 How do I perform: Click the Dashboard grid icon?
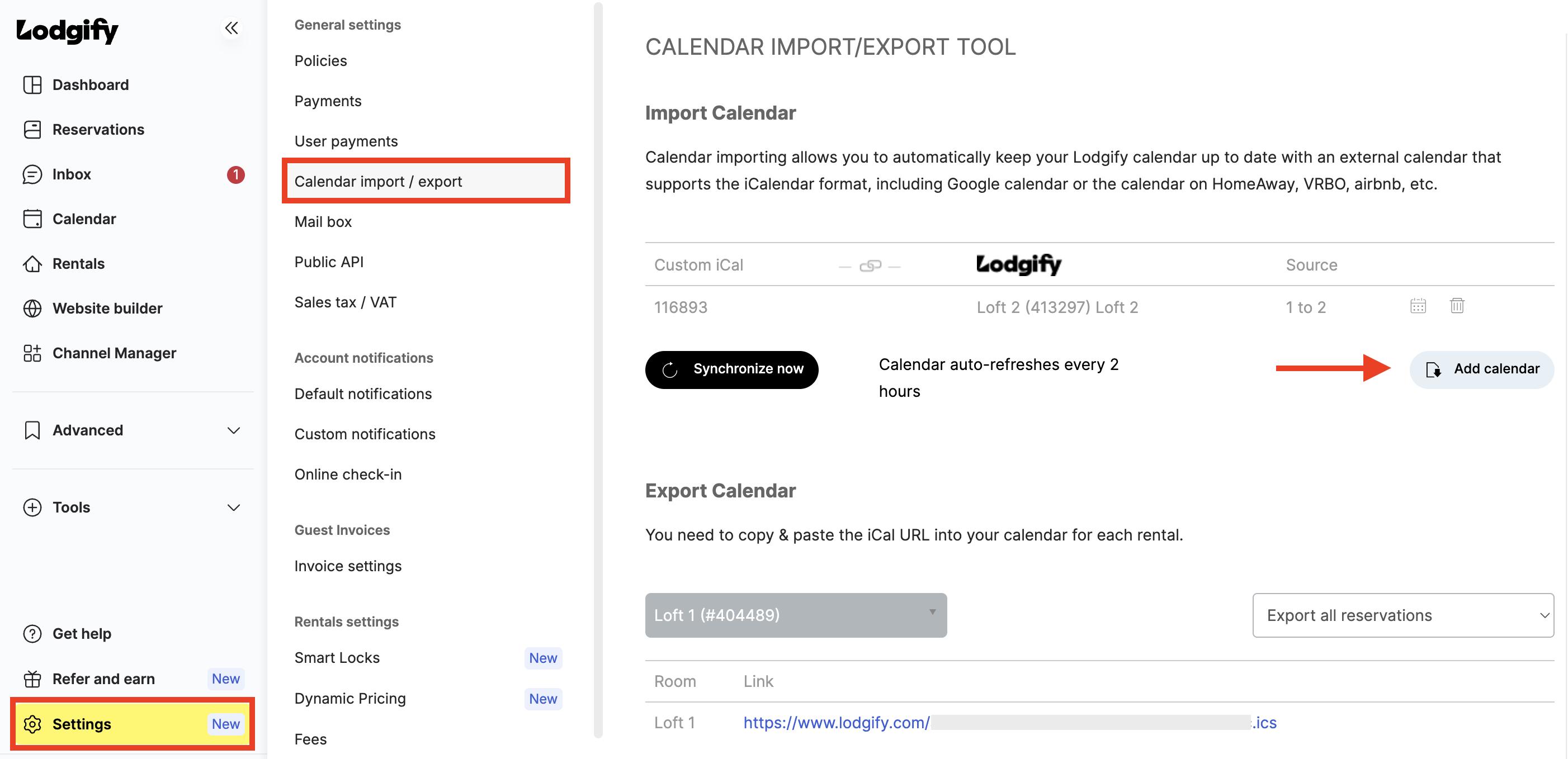[x=32, y=84]
